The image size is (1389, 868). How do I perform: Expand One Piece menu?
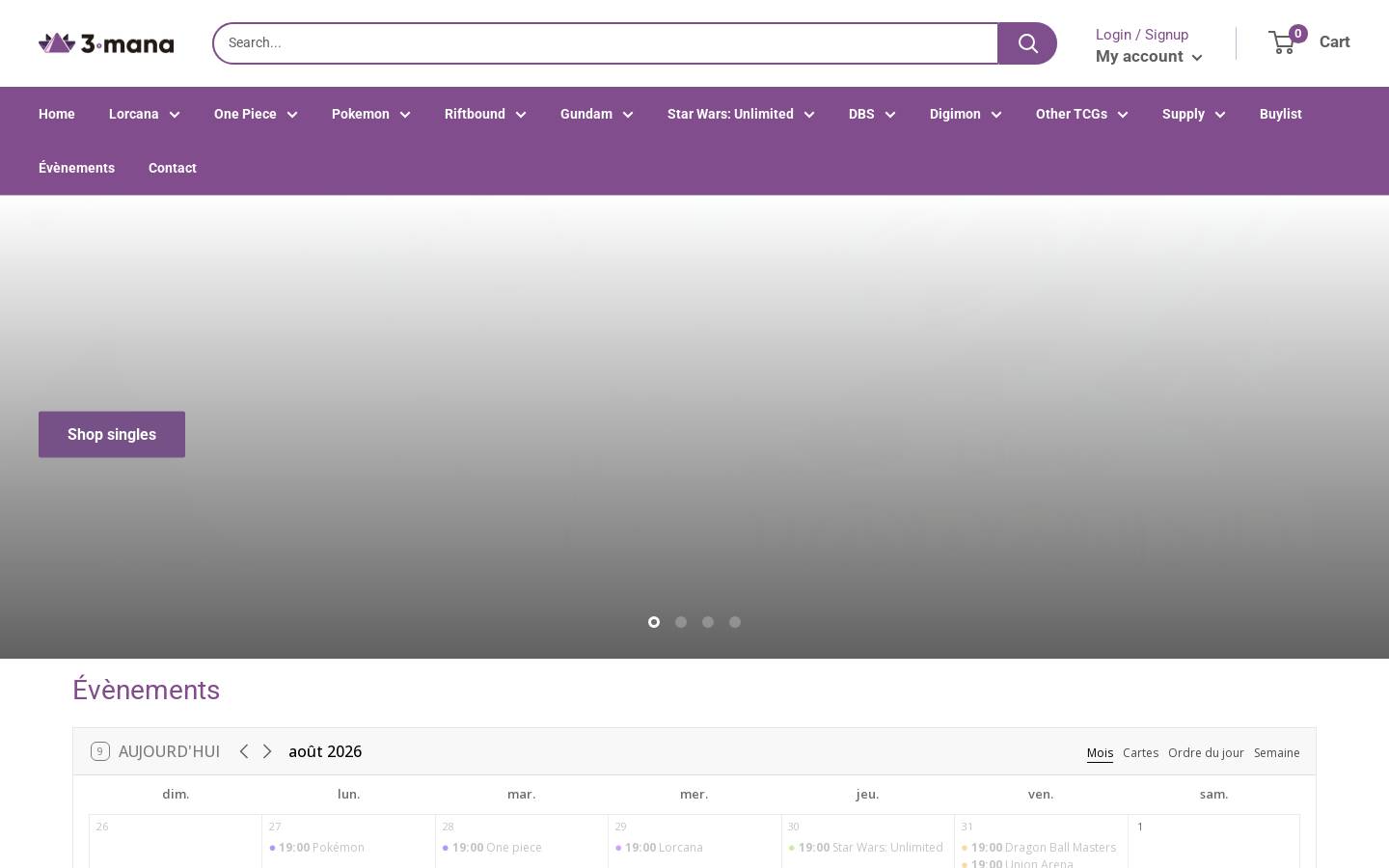[256, 114]
